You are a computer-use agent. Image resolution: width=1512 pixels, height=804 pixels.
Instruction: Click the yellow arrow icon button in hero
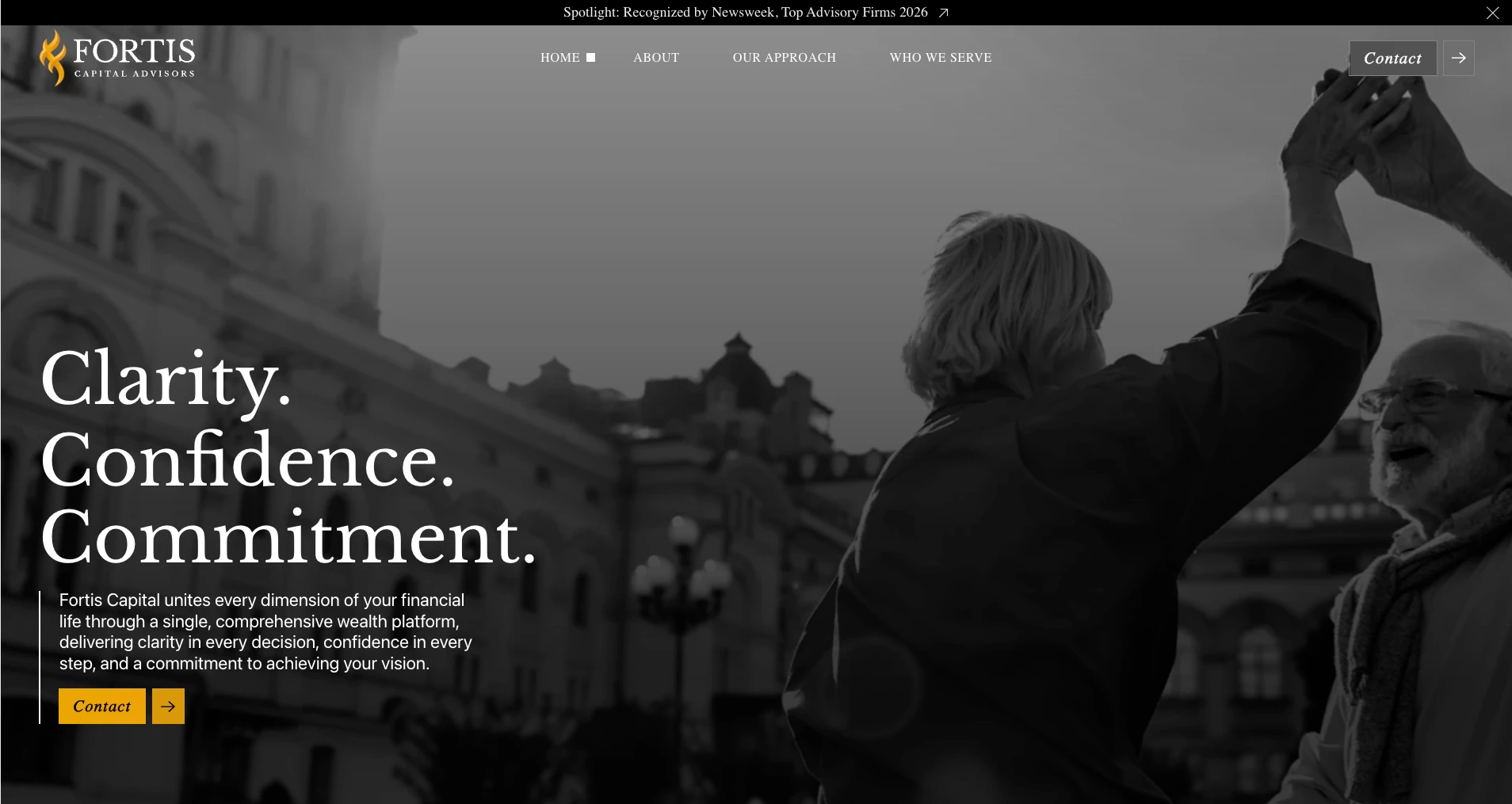click(168, 706)
